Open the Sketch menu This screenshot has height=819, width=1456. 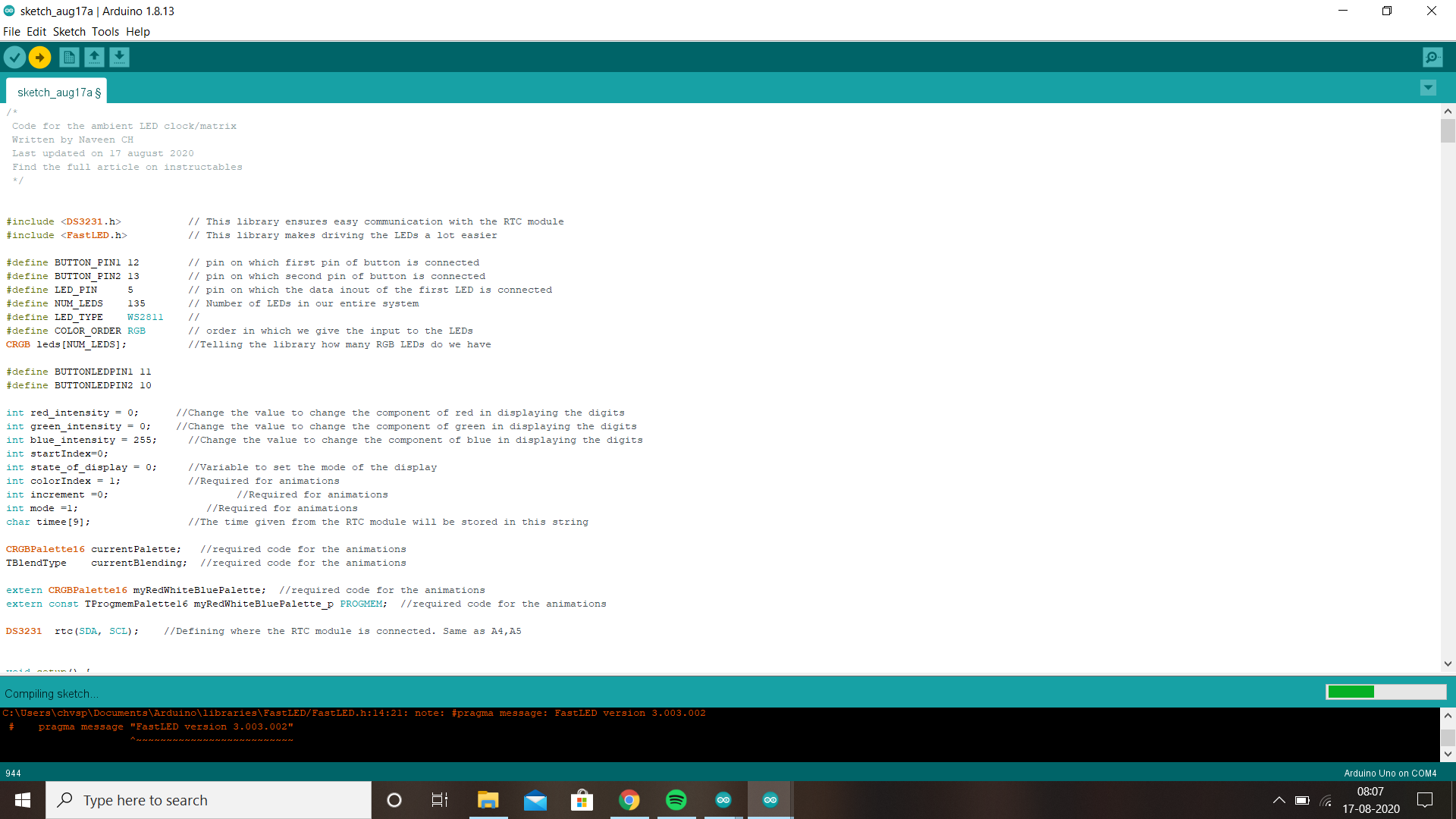point(69,32)
